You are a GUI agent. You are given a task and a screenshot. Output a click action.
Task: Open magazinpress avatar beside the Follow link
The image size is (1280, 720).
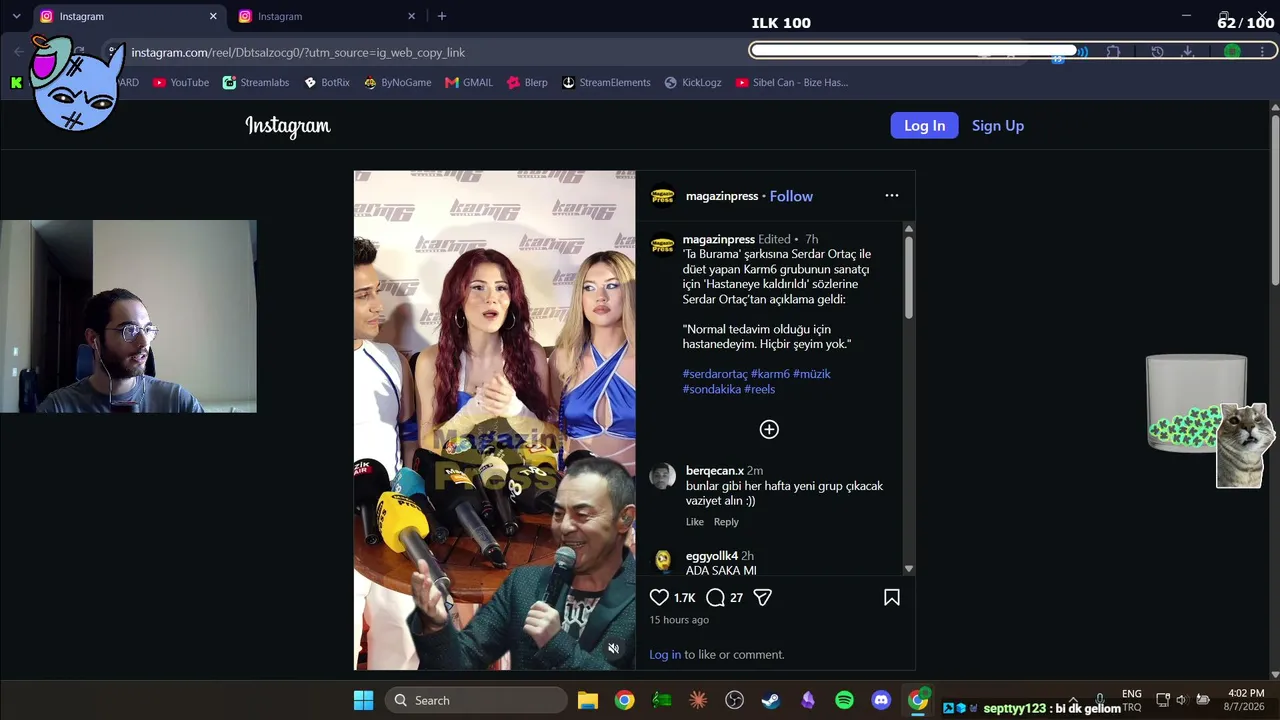coord(663,196)
